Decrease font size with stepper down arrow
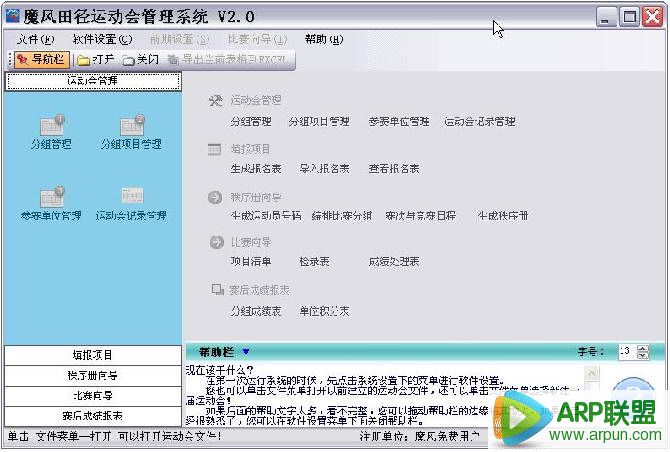The height and width of the screenshot is (452, 670). coord(643,355)
